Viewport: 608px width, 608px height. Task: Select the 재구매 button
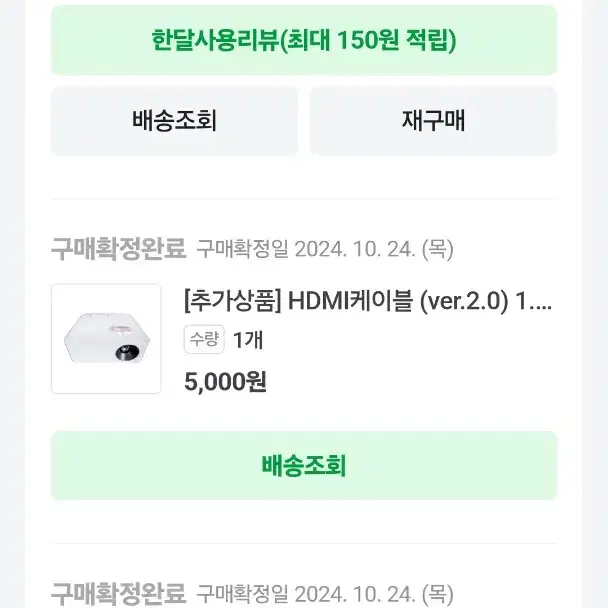click(433, 121)
